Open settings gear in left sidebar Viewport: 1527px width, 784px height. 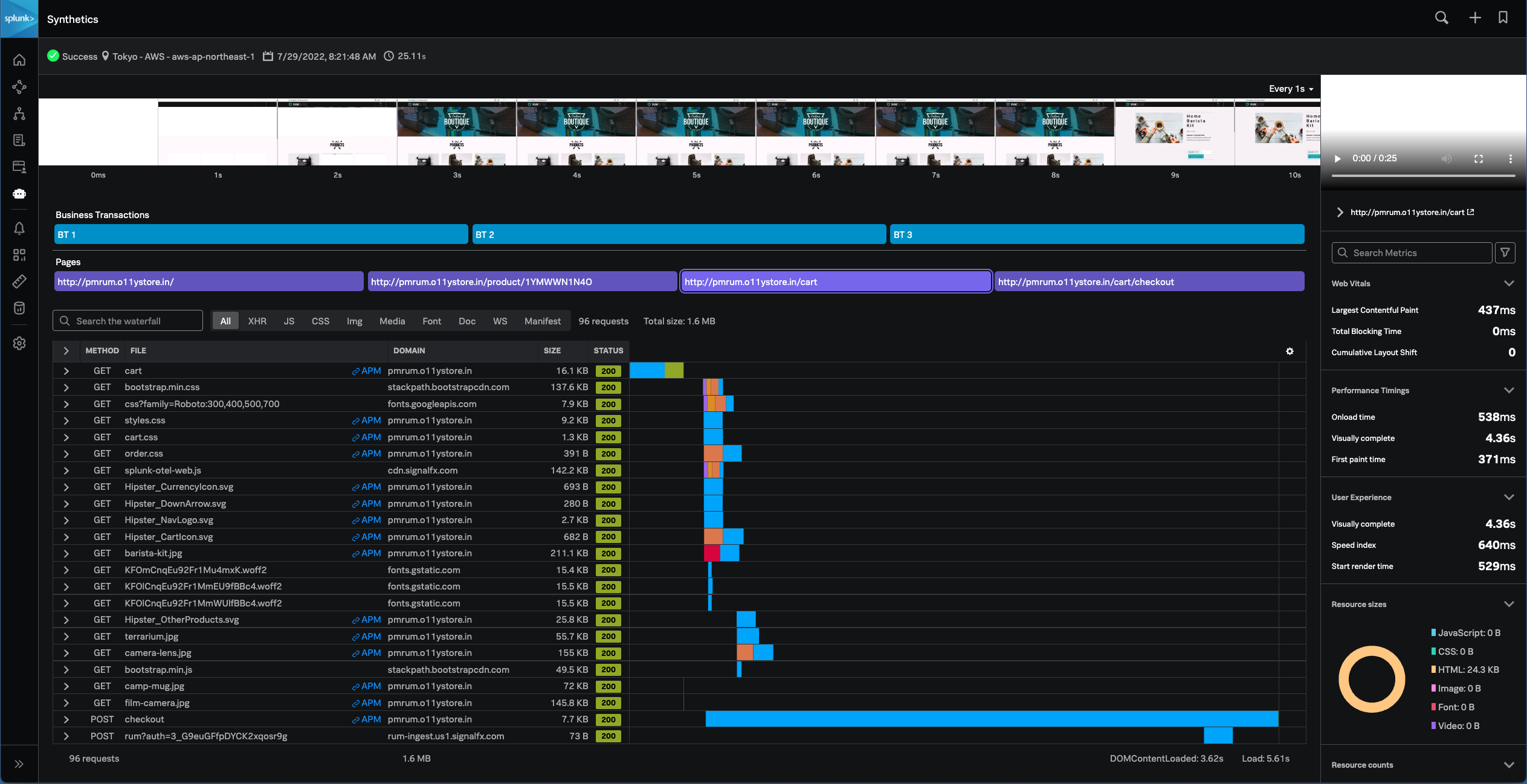[x=19, y=343]
